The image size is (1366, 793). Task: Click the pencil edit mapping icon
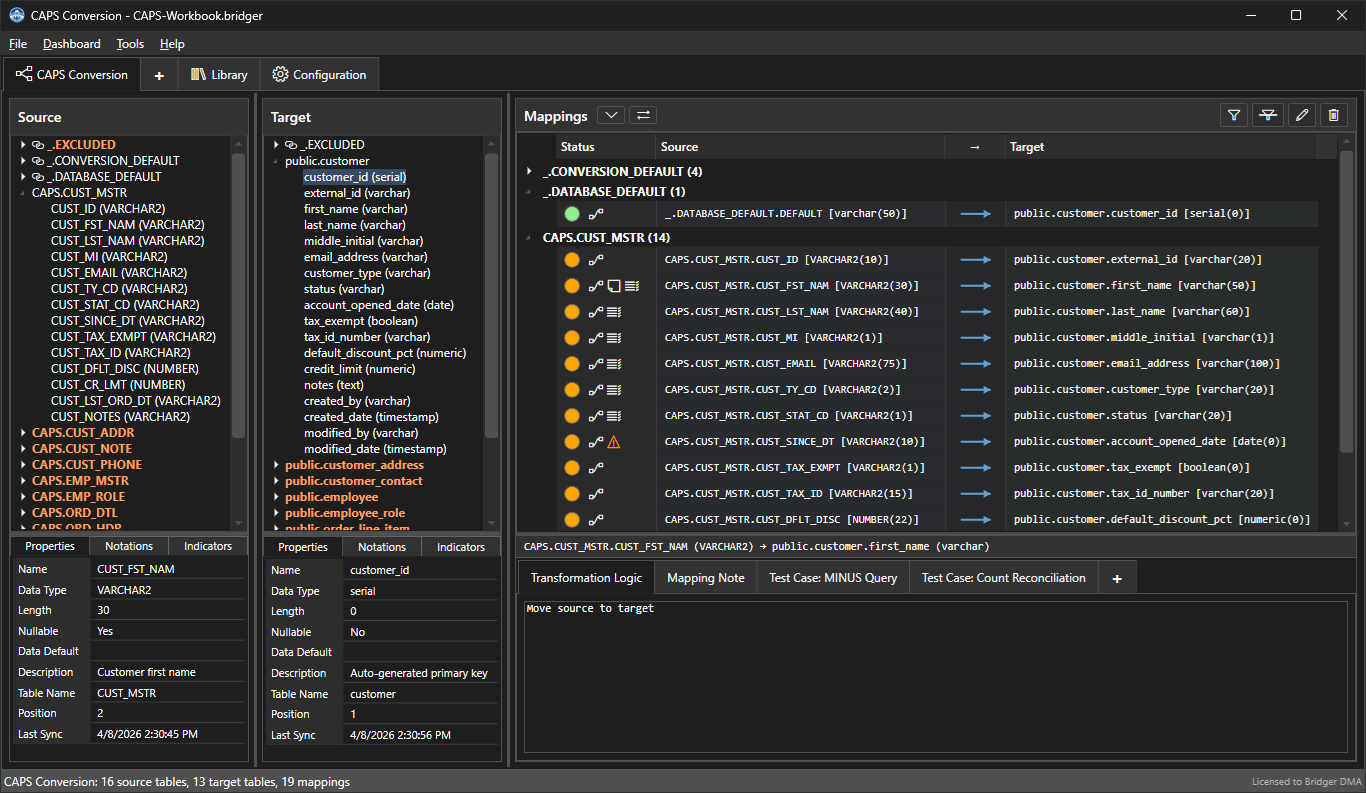click(x=1301, y=115)
